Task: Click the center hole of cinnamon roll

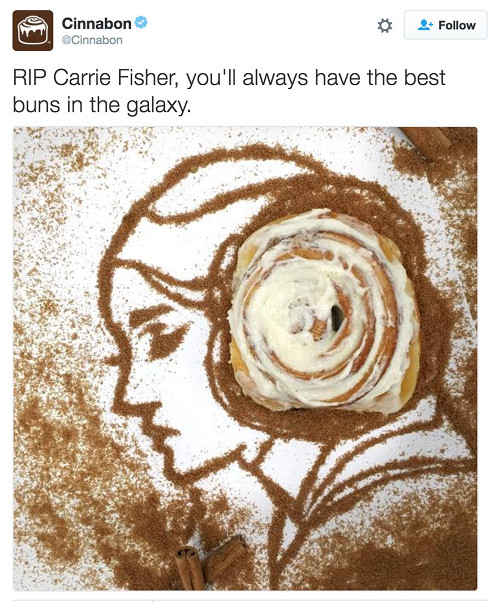Action: 337,317
